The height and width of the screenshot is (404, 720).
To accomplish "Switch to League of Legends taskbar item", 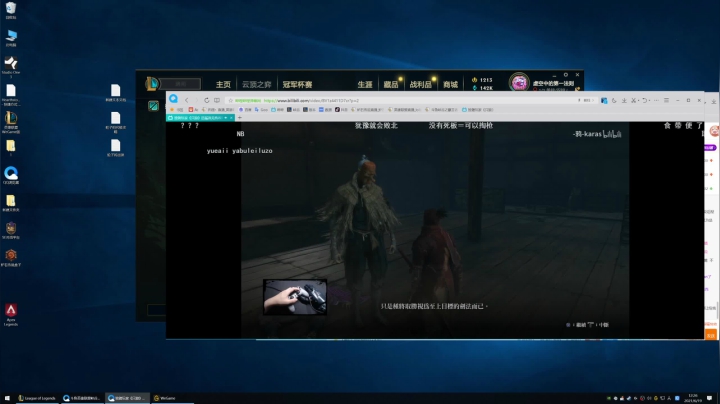I will point(37,398).
